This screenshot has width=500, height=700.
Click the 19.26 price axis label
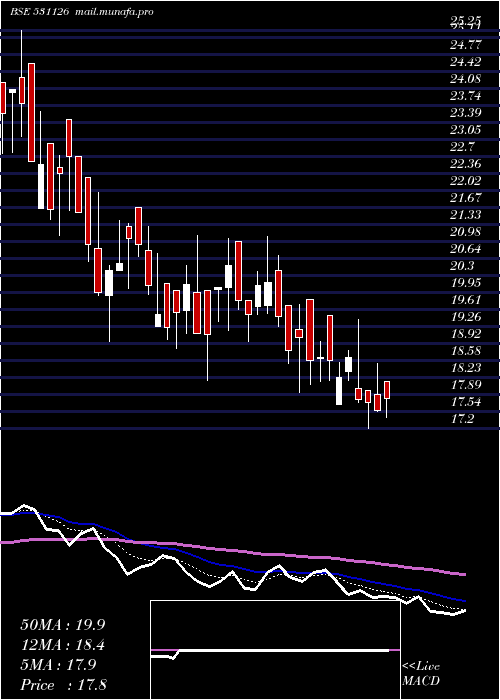coord(466,317)
